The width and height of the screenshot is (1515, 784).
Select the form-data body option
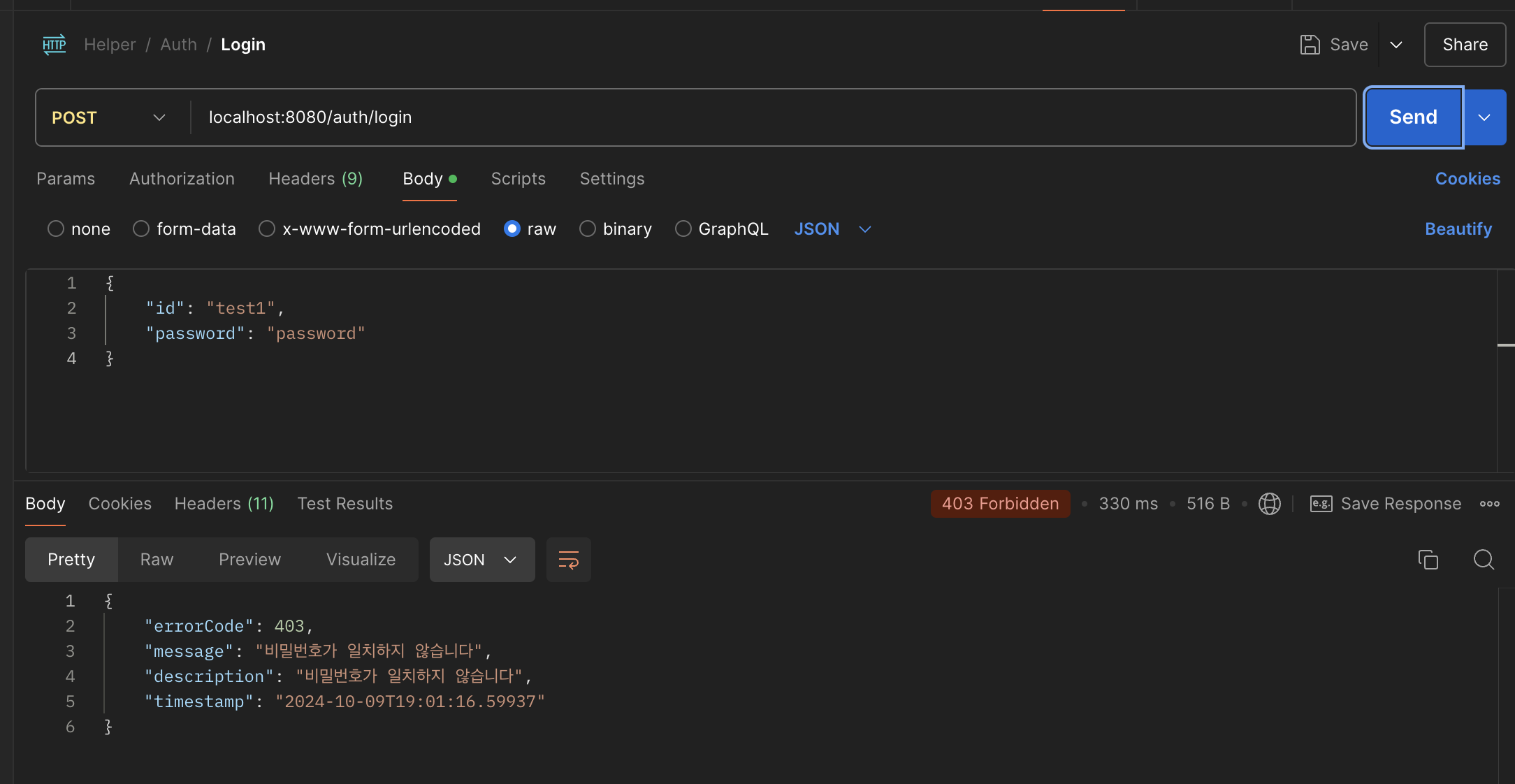141,229
